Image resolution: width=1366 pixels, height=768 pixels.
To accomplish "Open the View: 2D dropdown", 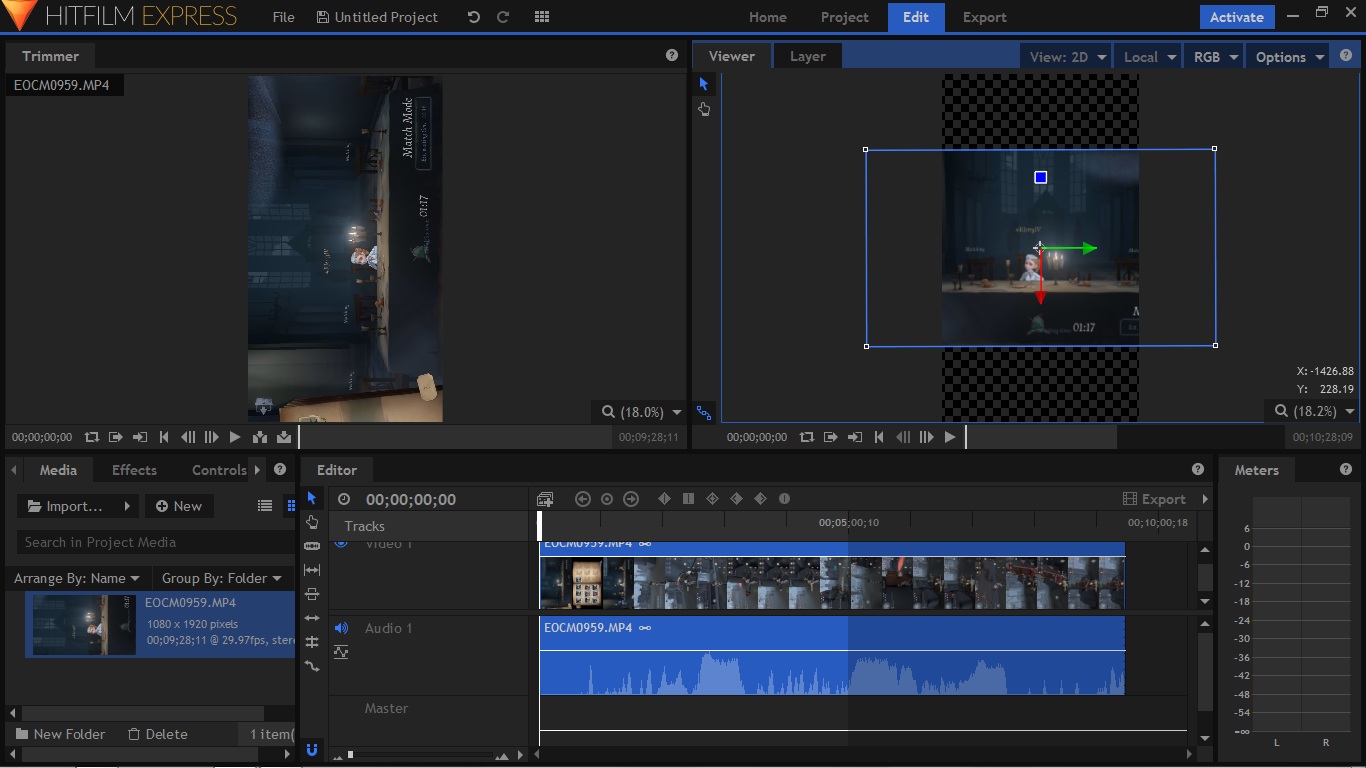I will point(1067,57).
